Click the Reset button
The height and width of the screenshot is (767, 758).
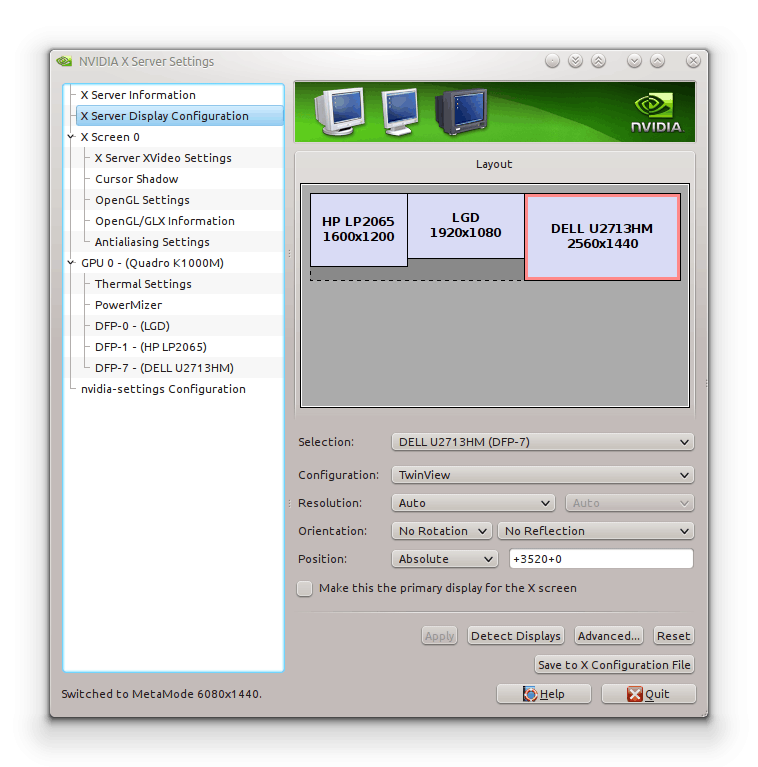click(673, 636)
